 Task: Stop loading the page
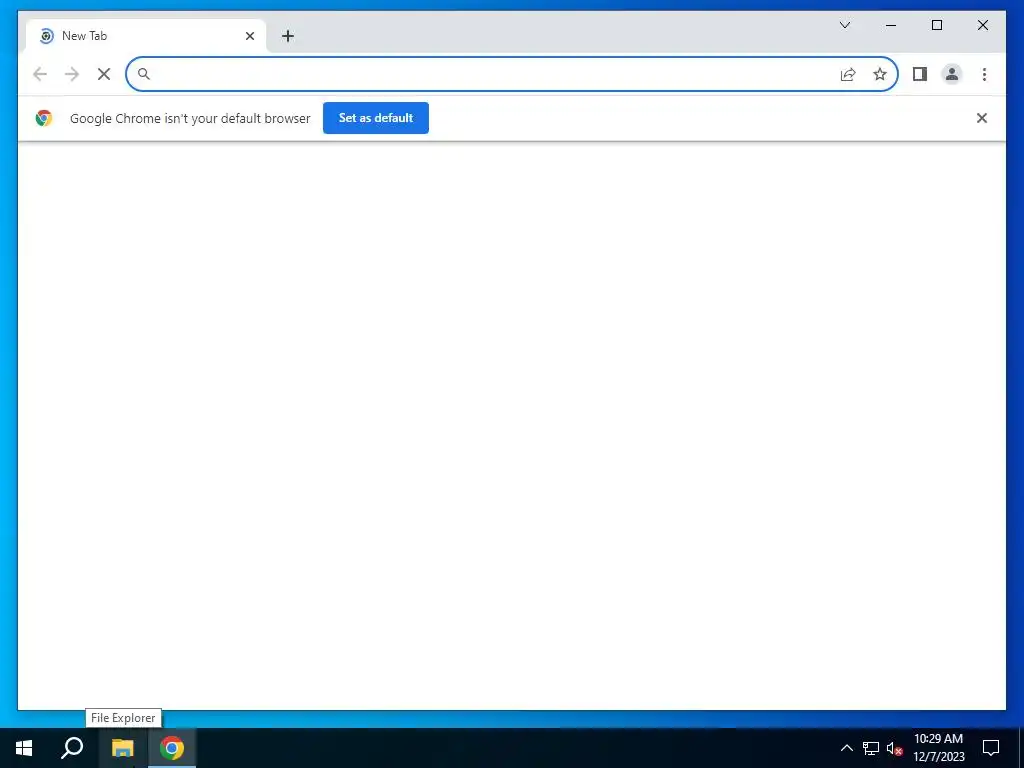pyautogui.click(x=104, y=74)
